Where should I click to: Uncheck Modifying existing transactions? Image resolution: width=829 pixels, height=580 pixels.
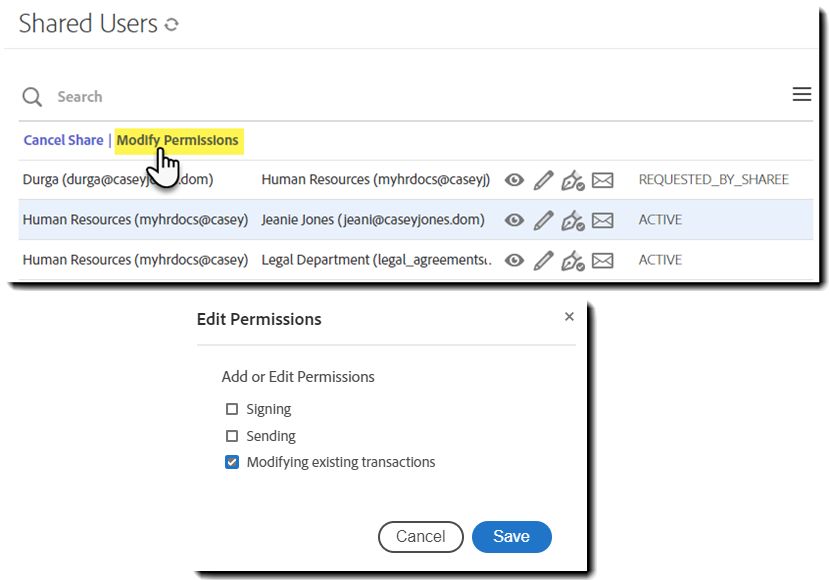[232, 462]
